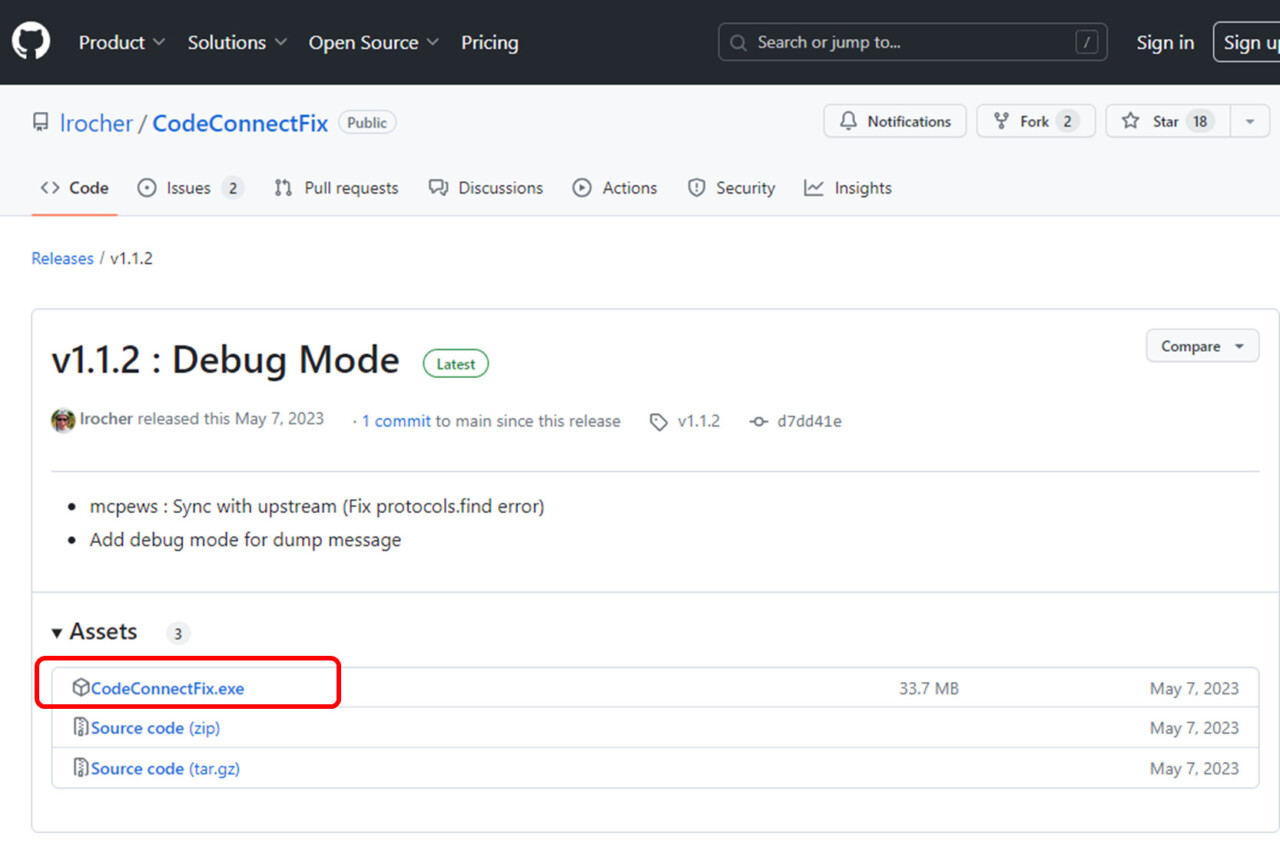Open the Discussions tab
Screen dimensions: 1280x864
click(486, 188)
